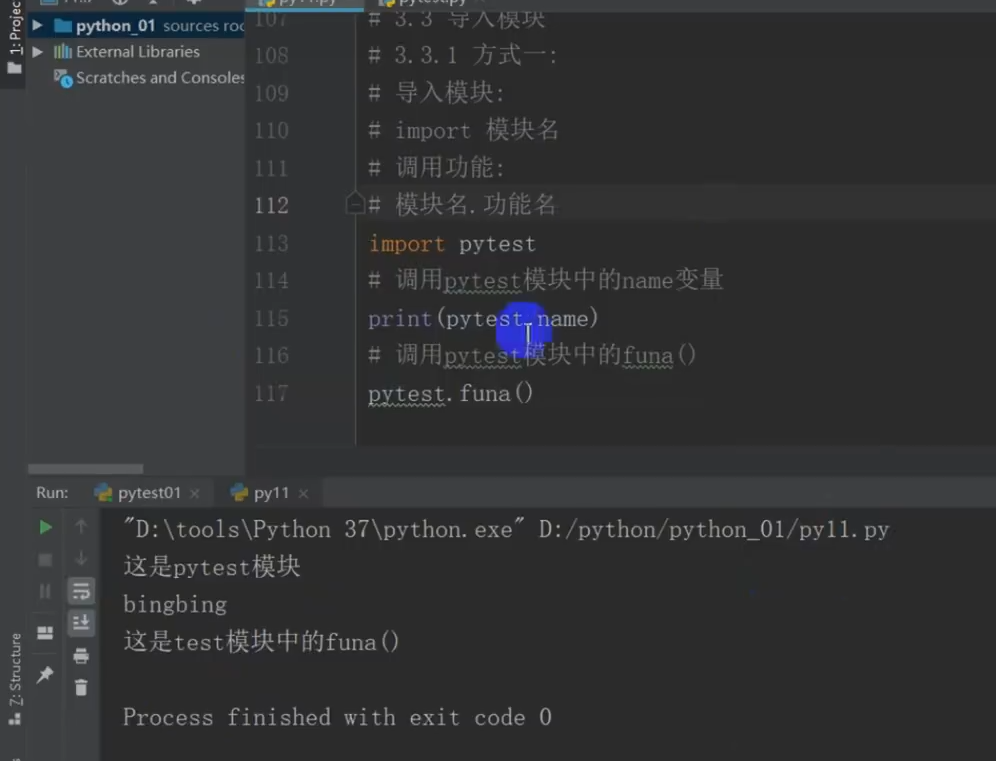996x761 pixels.
Task: Jump up the stack trace with up arrow
Action: [x=81, y=527]
